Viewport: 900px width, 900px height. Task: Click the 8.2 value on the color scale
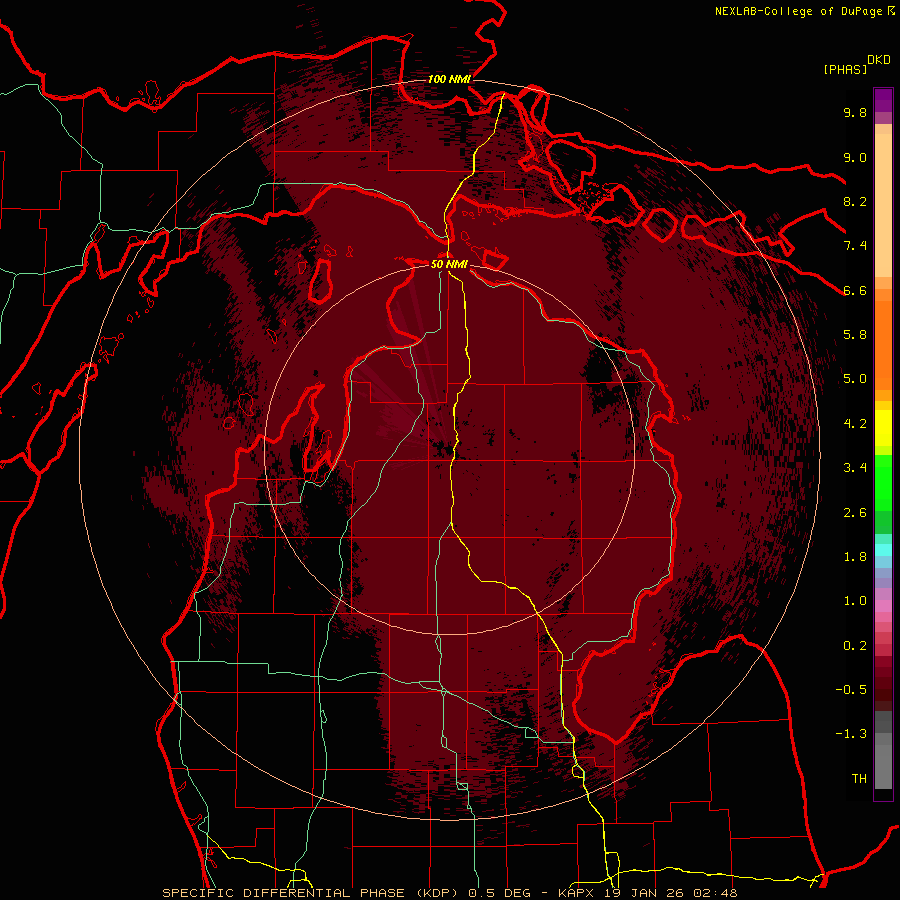855,201
